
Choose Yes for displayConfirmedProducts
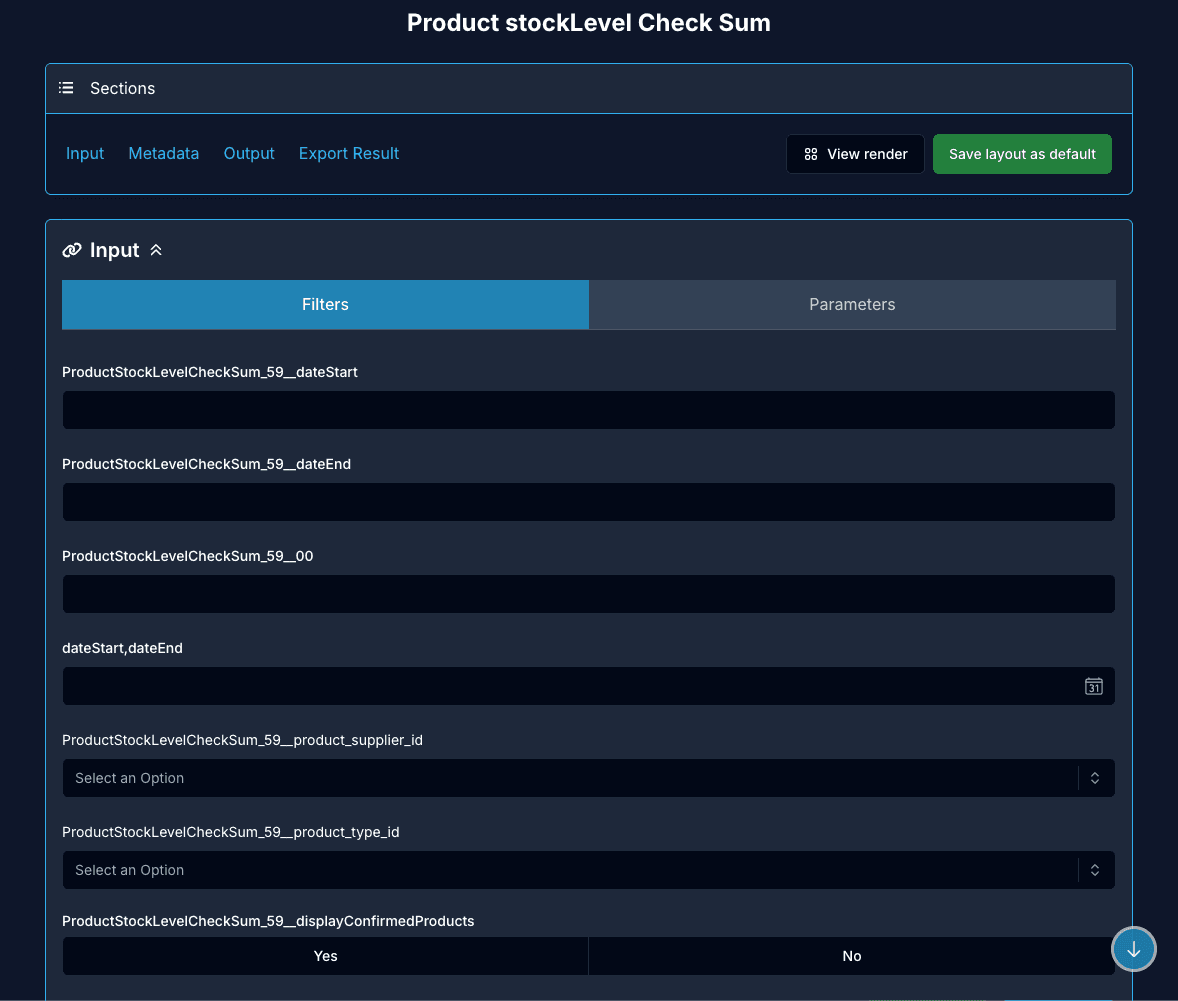pyautogui.click(x=325, y=956)
